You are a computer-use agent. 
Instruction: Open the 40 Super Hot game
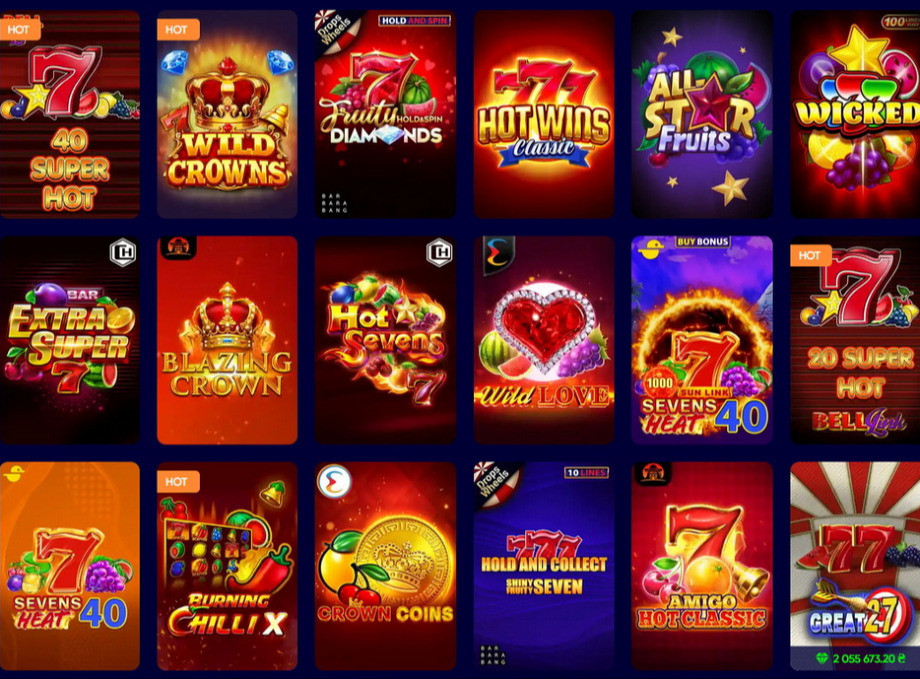pos(69,114)
